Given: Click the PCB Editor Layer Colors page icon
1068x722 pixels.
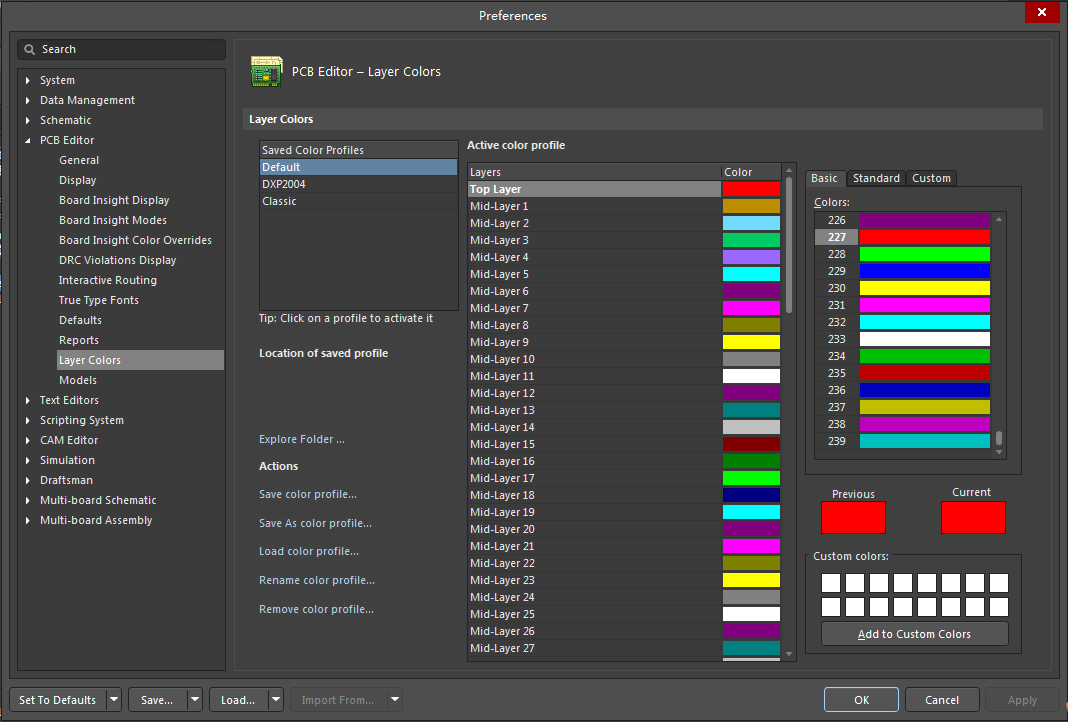Looking at the screenshot, I should pos(266,71).
